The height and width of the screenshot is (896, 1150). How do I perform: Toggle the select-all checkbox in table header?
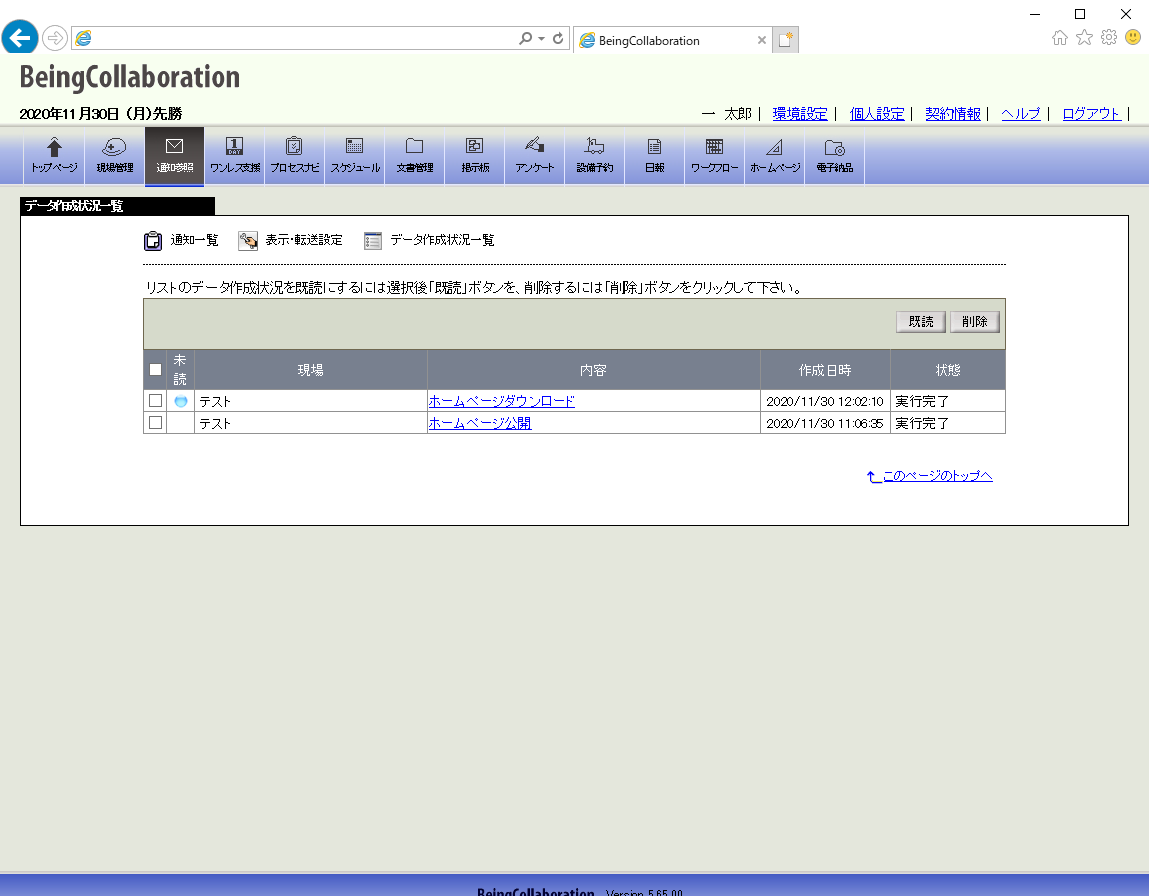[155, 370]
